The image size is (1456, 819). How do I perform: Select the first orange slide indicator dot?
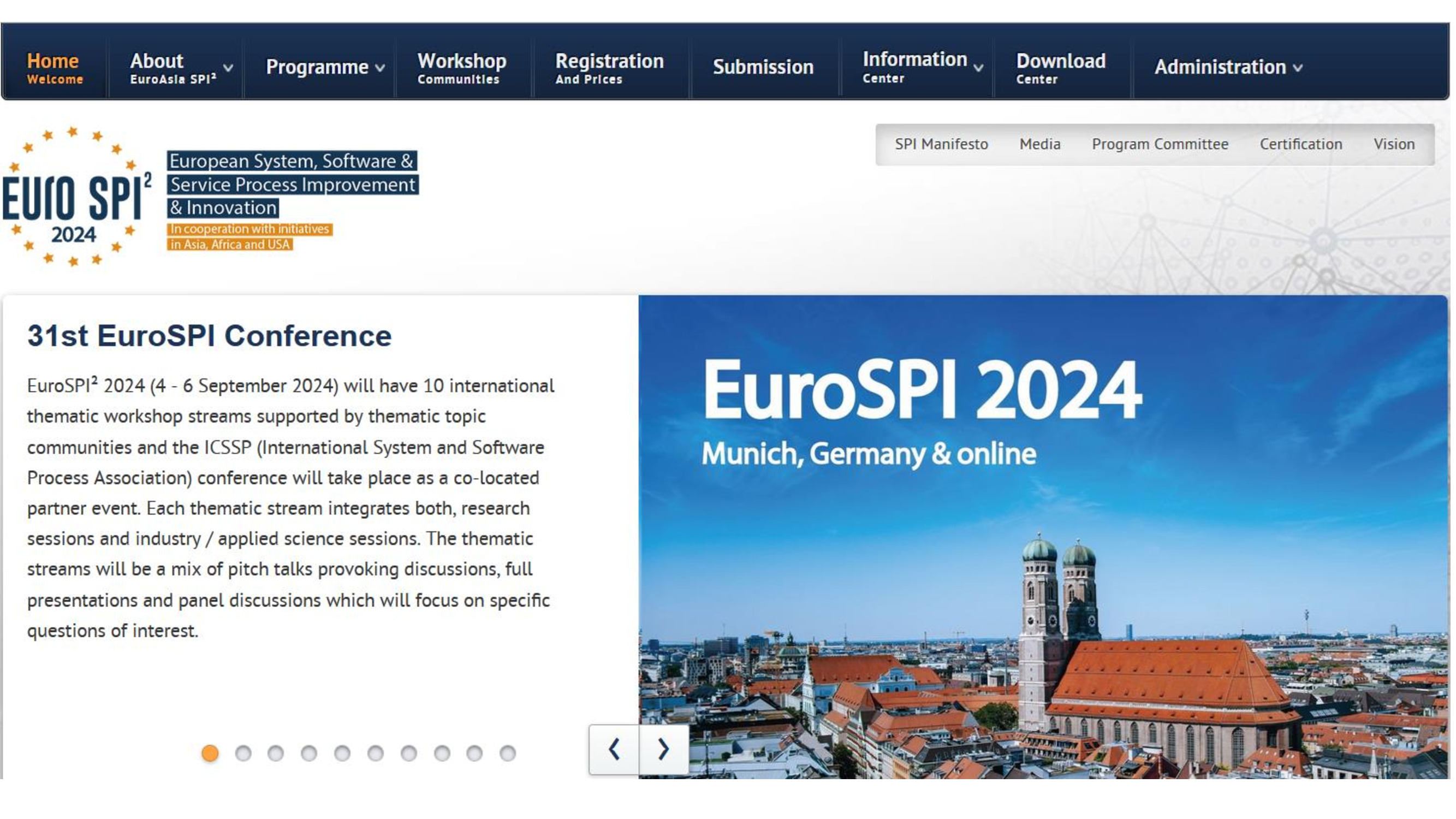pos(210,753)
